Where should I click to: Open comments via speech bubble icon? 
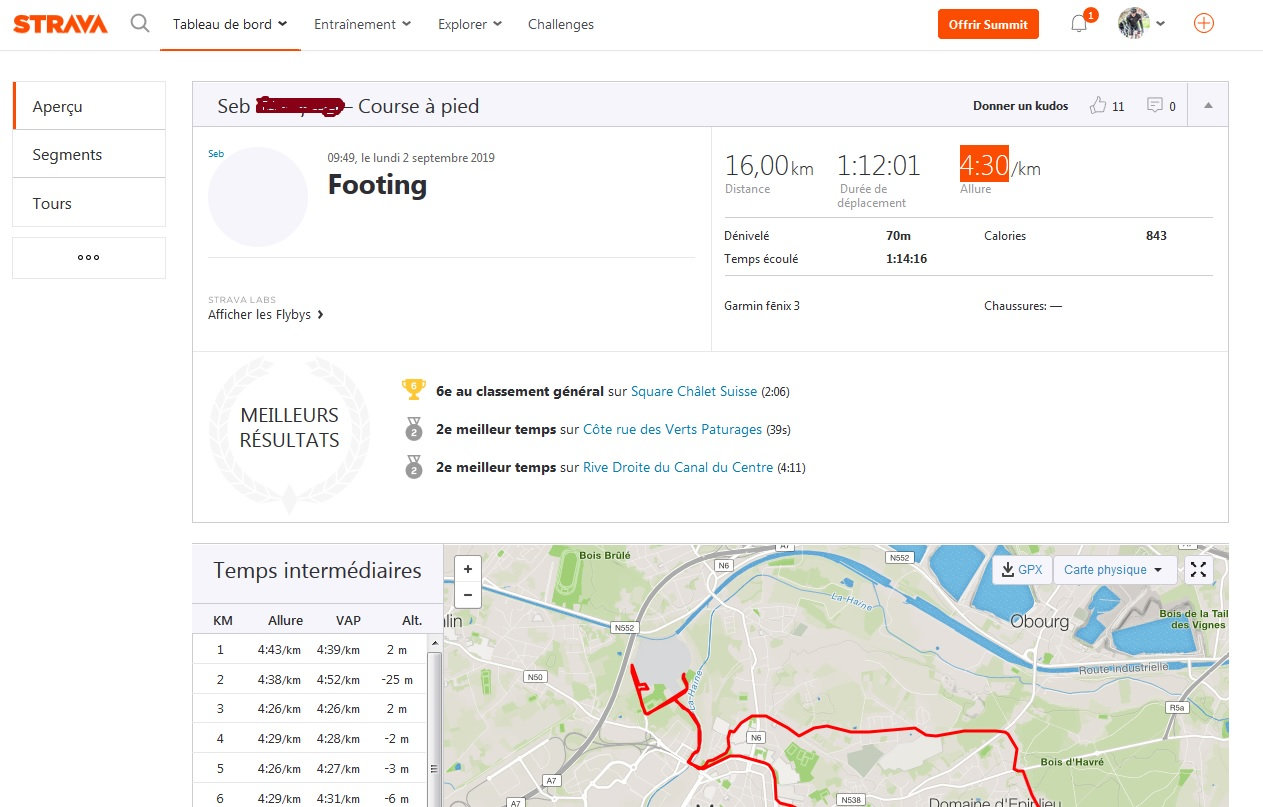1155,105
